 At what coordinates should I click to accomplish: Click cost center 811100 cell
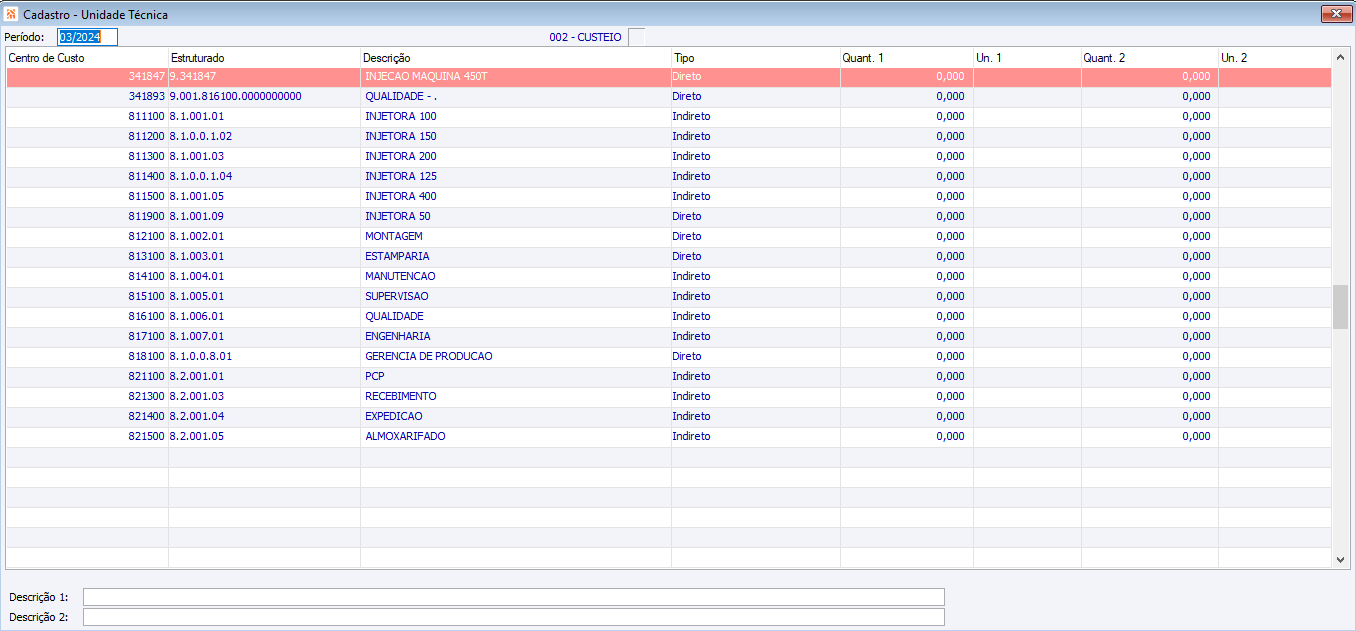[x=87, y=117]
